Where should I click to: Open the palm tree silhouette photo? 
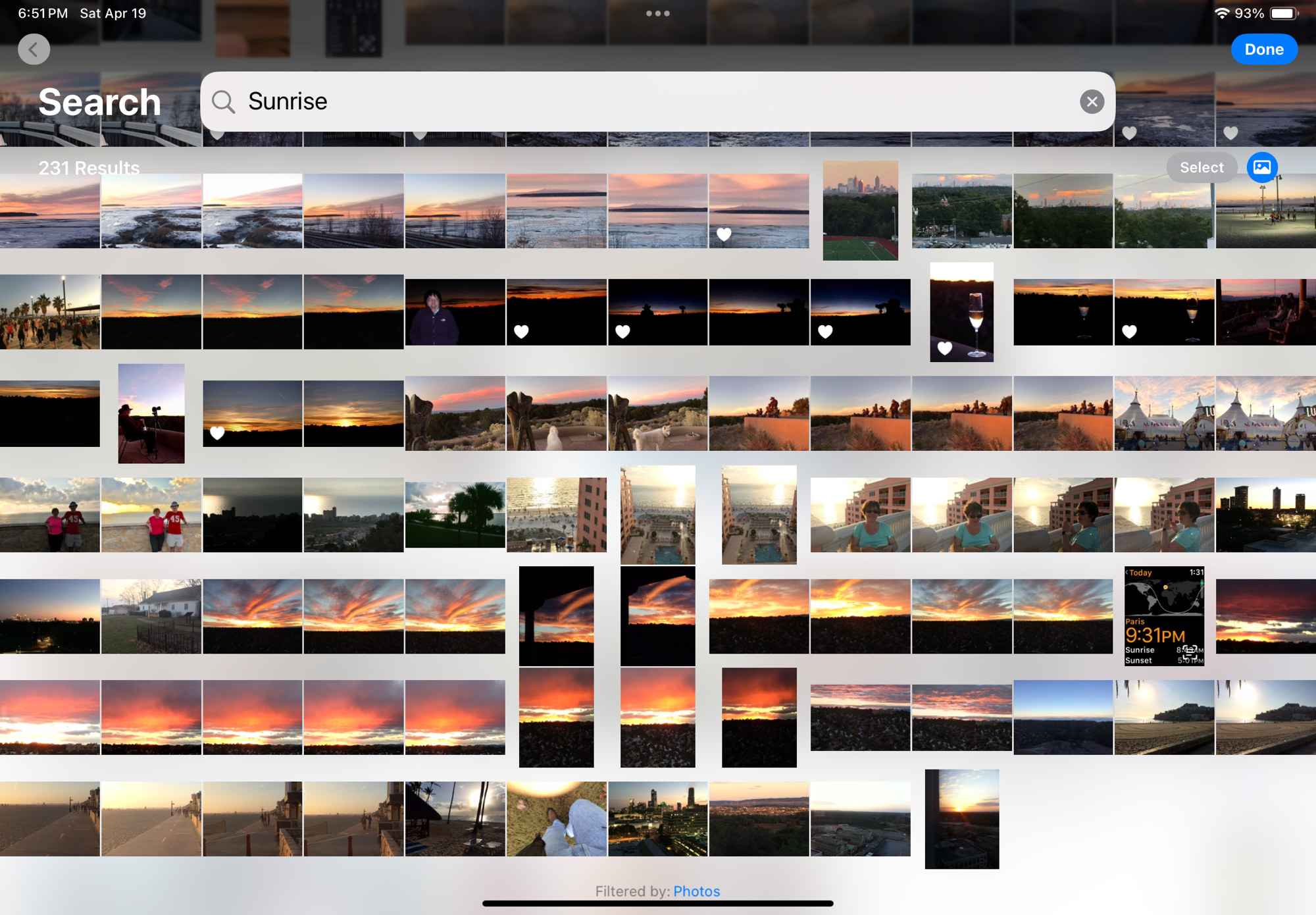(455, 514)
